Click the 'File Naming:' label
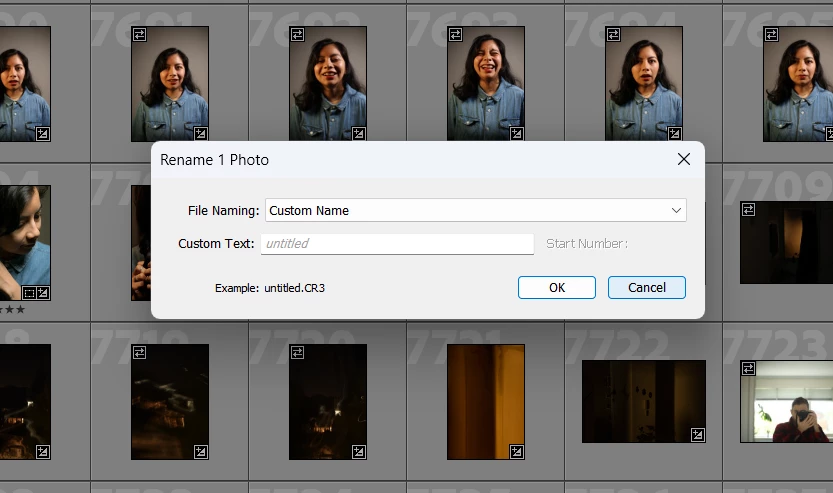Image resolution: width=833 pixels, height=493 pixels. [224, 211]
